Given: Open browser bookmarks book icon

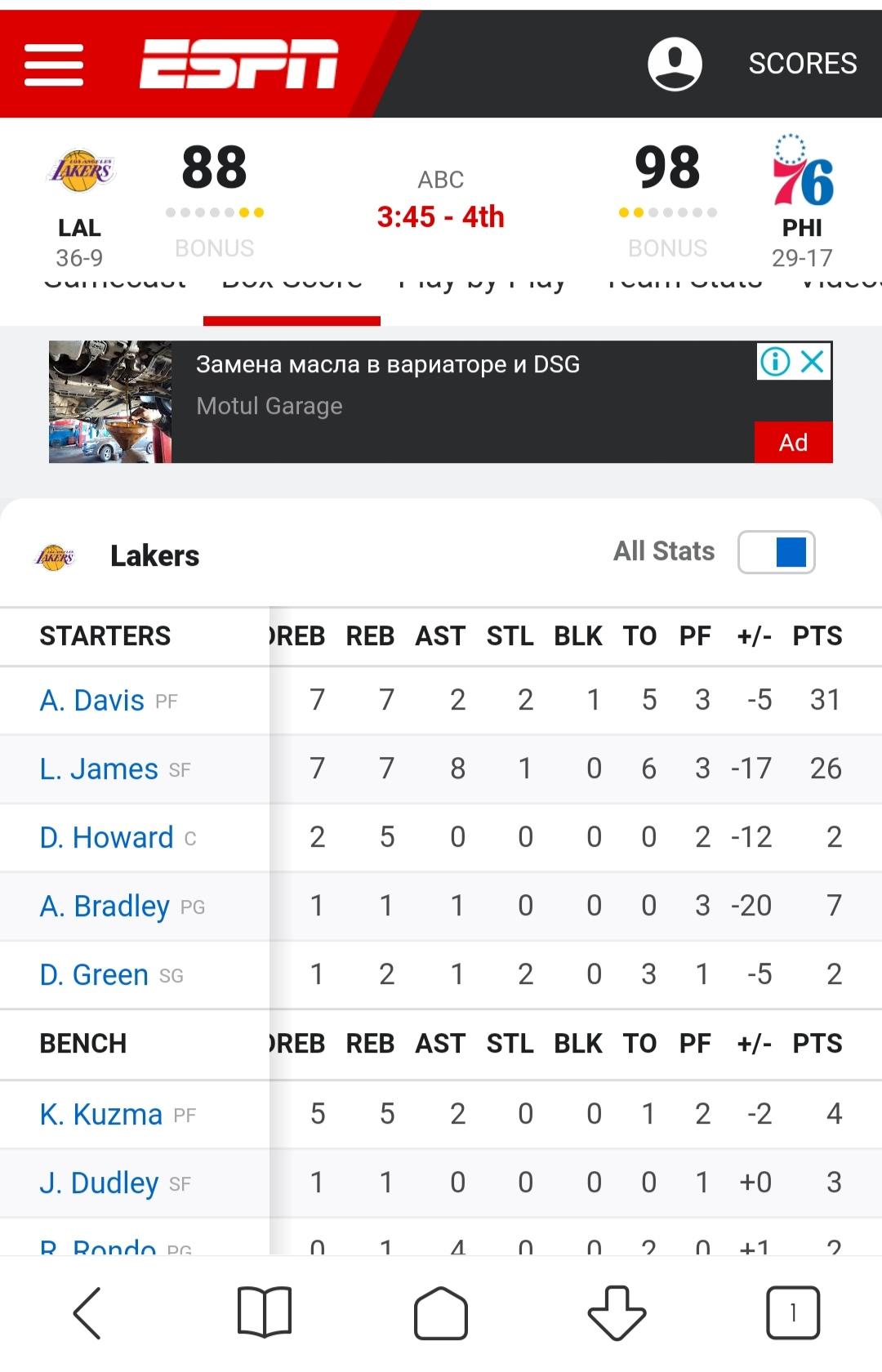Looking at the screenshot, I should (x=264, y=1312).
